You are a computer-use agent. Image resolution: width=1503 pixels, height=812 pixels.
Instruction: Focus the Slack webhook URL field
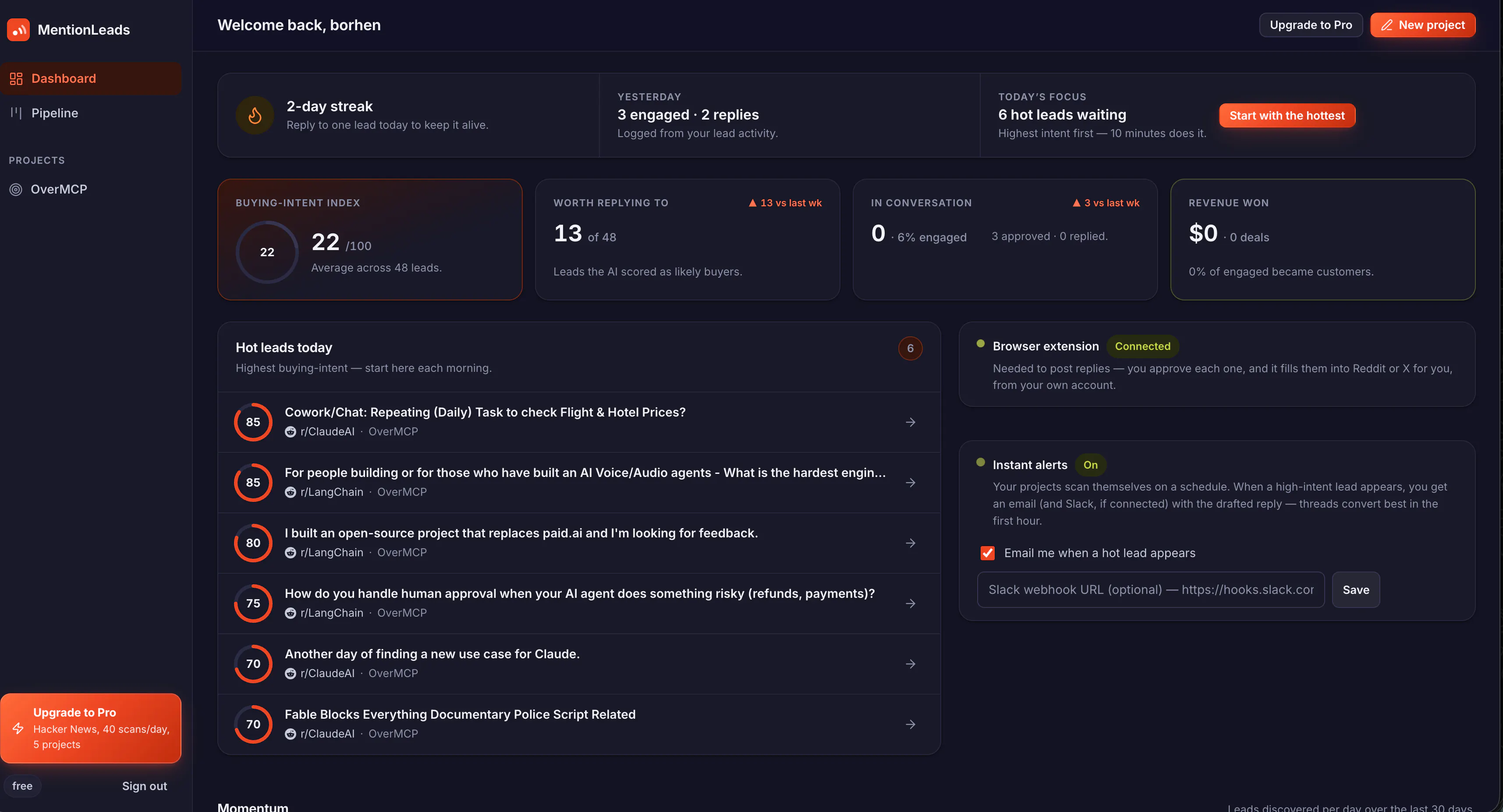click(1151, 590)
